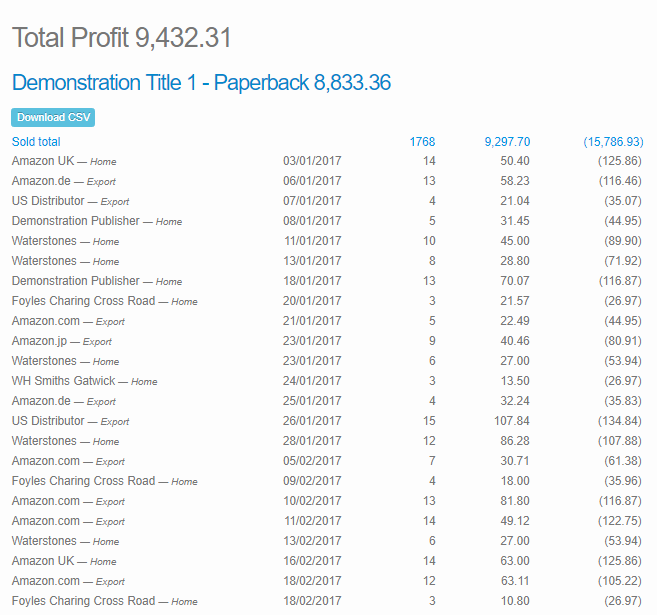
Task: Click the amount 10.80
Action: [515, 601]
